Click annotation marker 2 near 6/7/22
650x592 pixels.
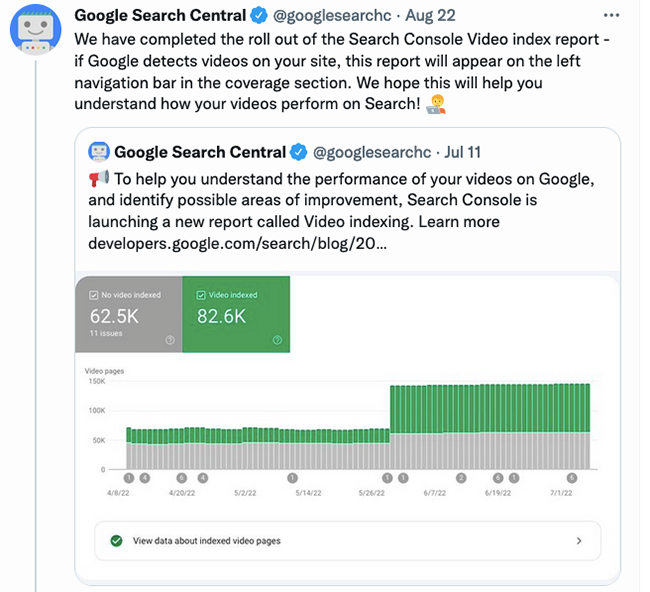pyautogui.click(x=461, y=478)
